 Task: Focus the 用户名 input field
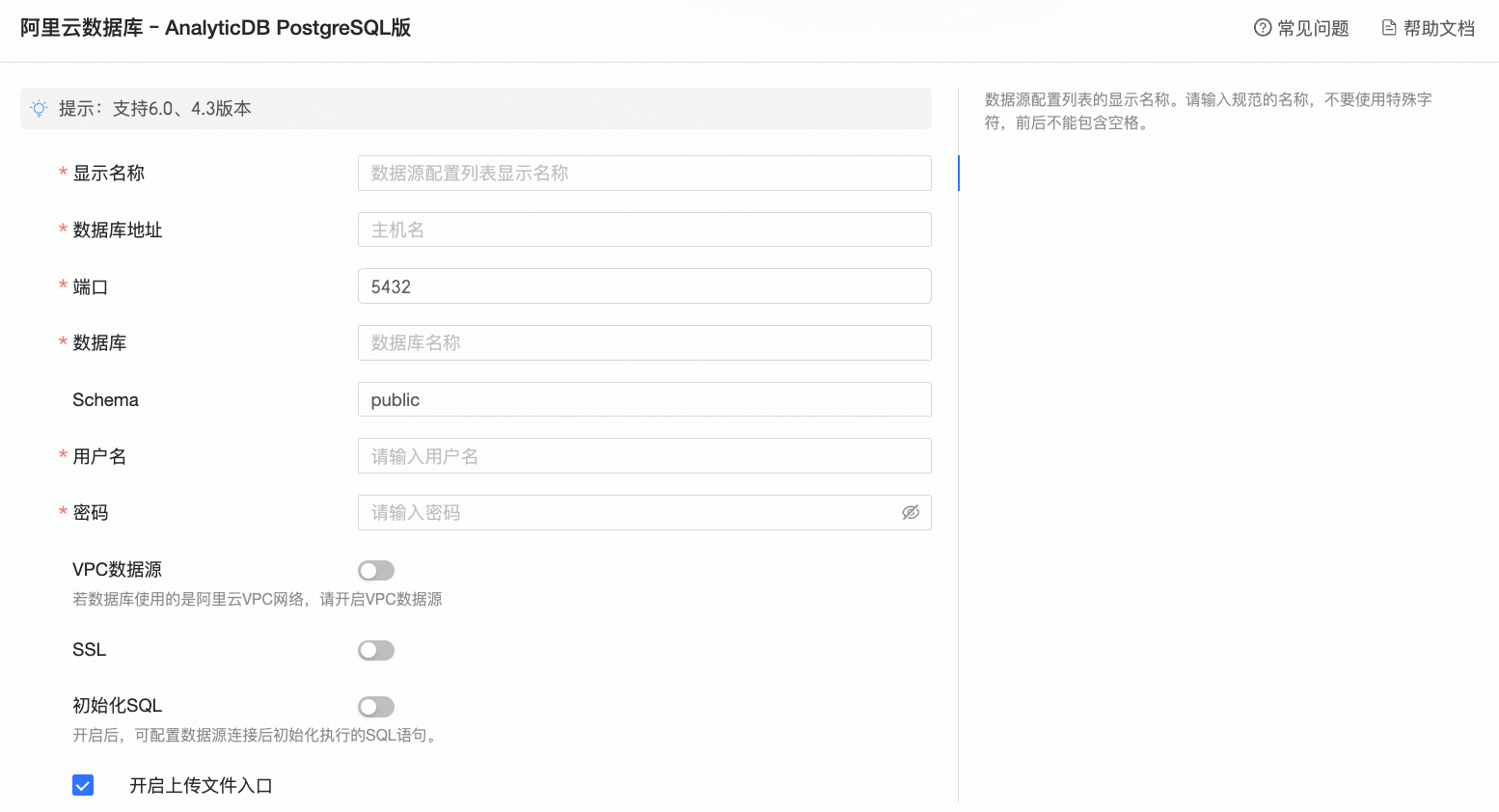click(x=644, y=456)
